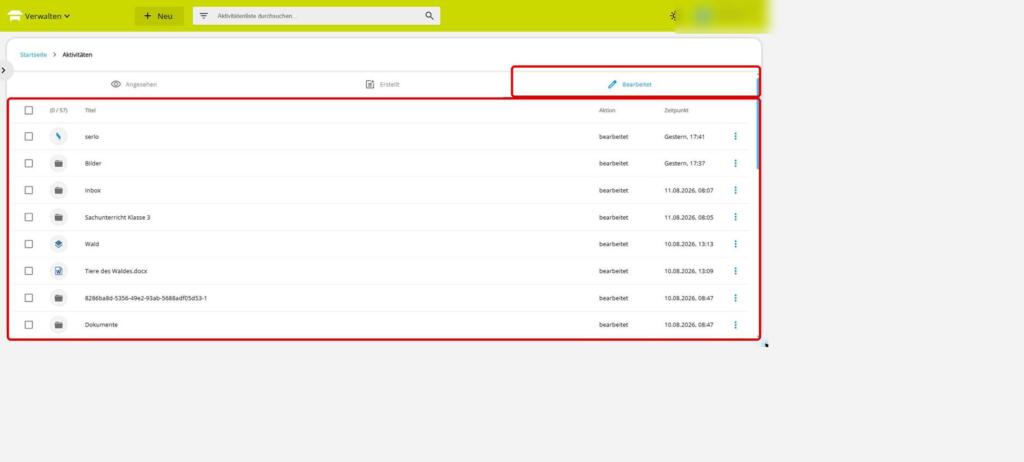Click the eye icon on Angesehen tab
Viewport: 1024px width, 462px height.
[x=116, y=84]
